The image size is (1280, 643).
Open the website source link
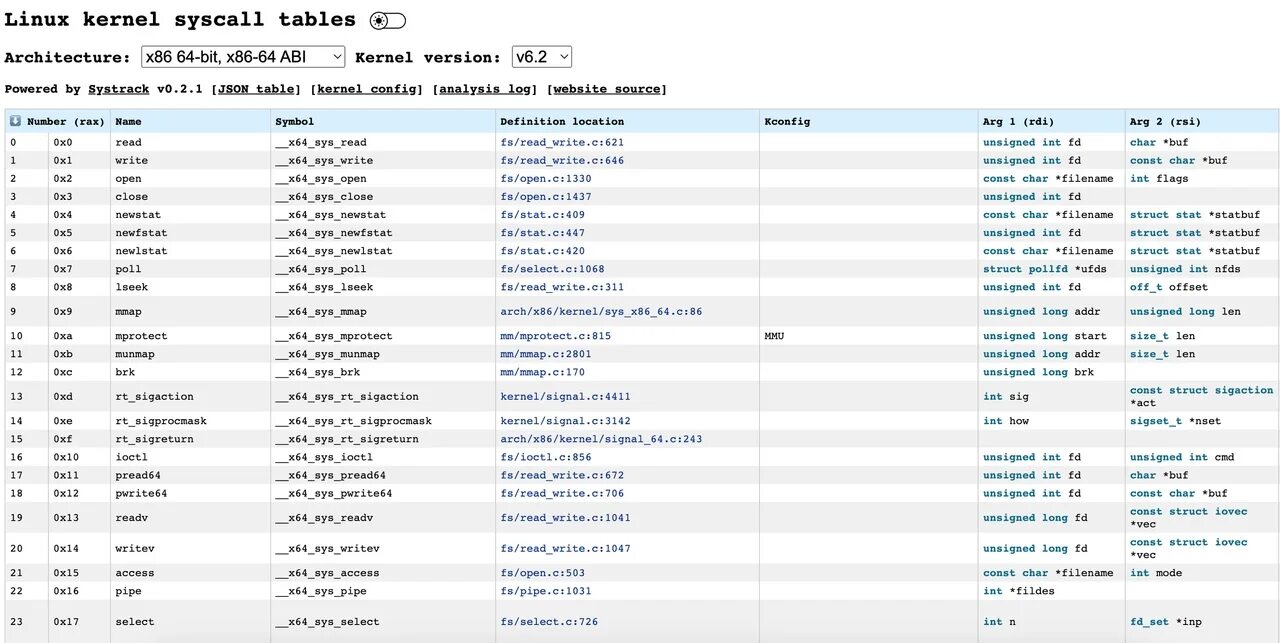pyautogui.click(x=607, y=89)
